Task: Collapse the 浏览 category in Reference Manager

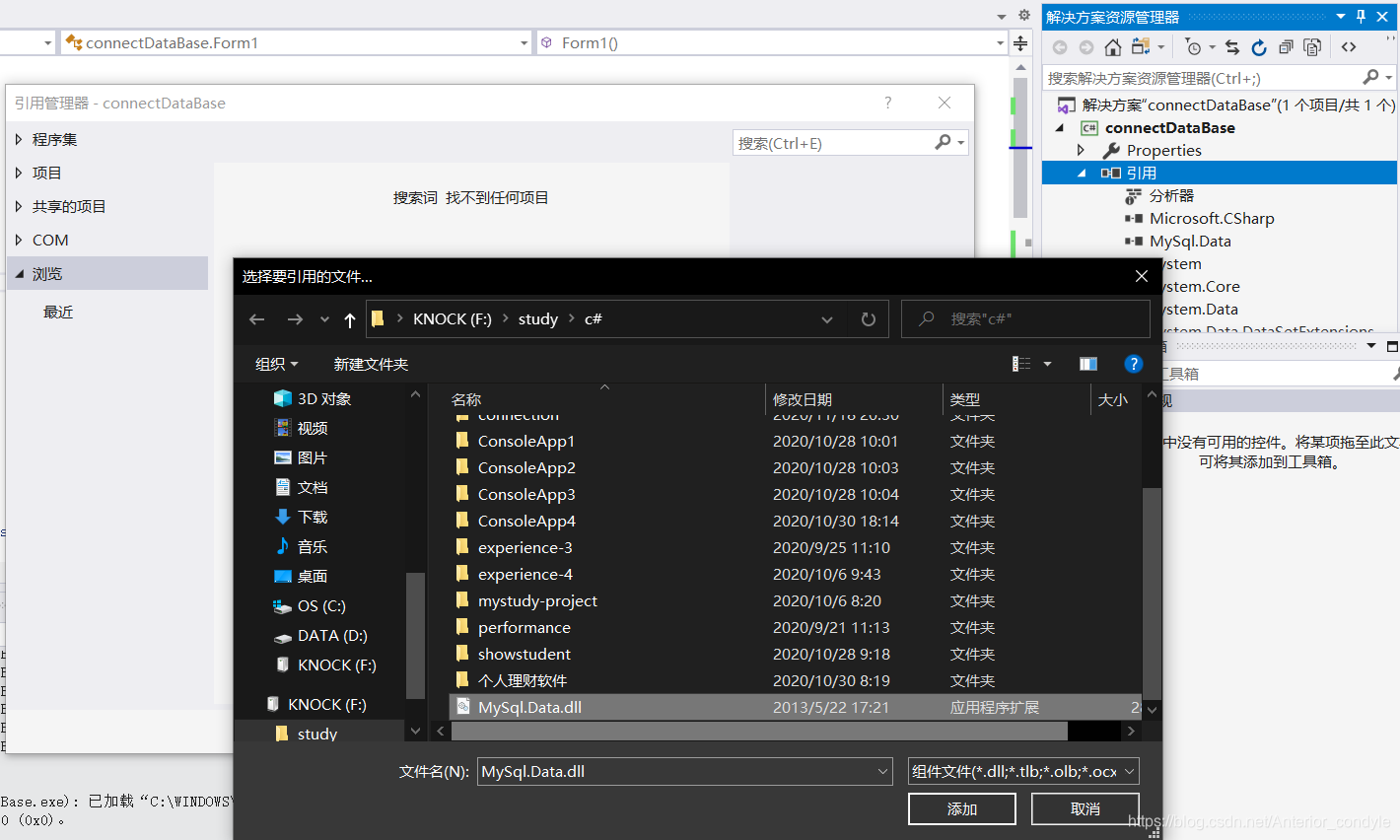Action: [19, 273]
